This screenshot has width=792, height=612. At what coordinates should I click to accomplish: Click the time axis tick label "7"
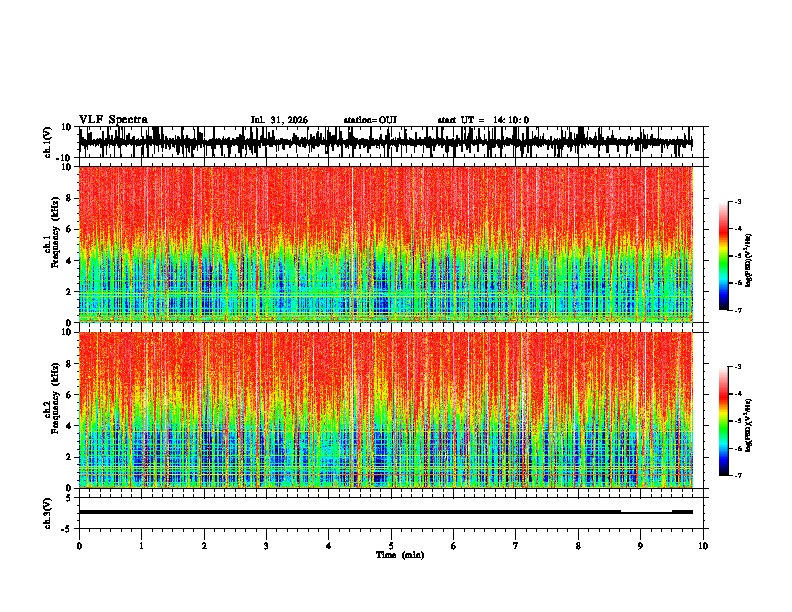[x=516, y=546]
